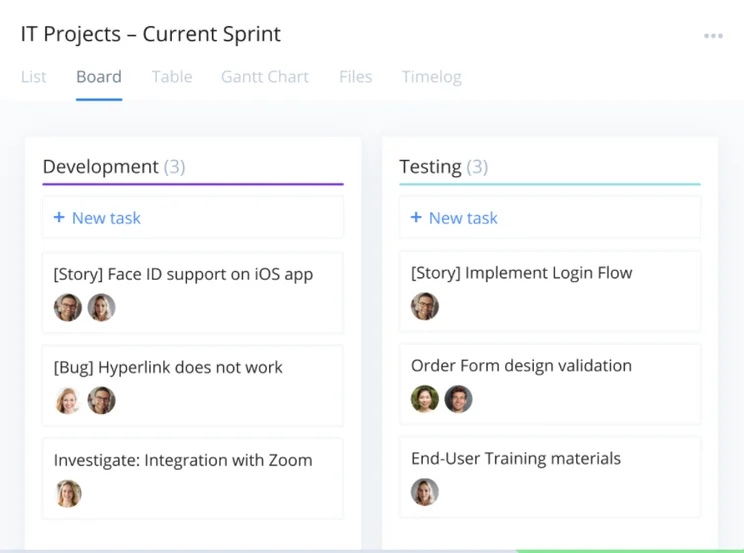Add a New task in Testing column
This screenshot has height=553, width=744.
pos(549,217)
